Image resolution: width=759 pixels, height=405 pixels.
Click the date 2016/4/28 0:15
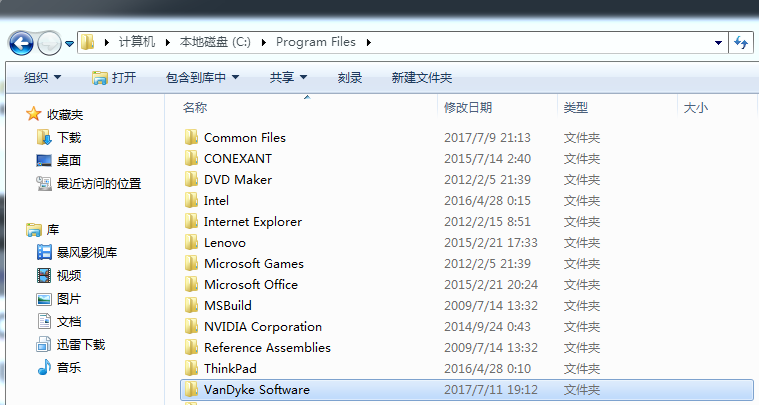[x=487, y=200]
